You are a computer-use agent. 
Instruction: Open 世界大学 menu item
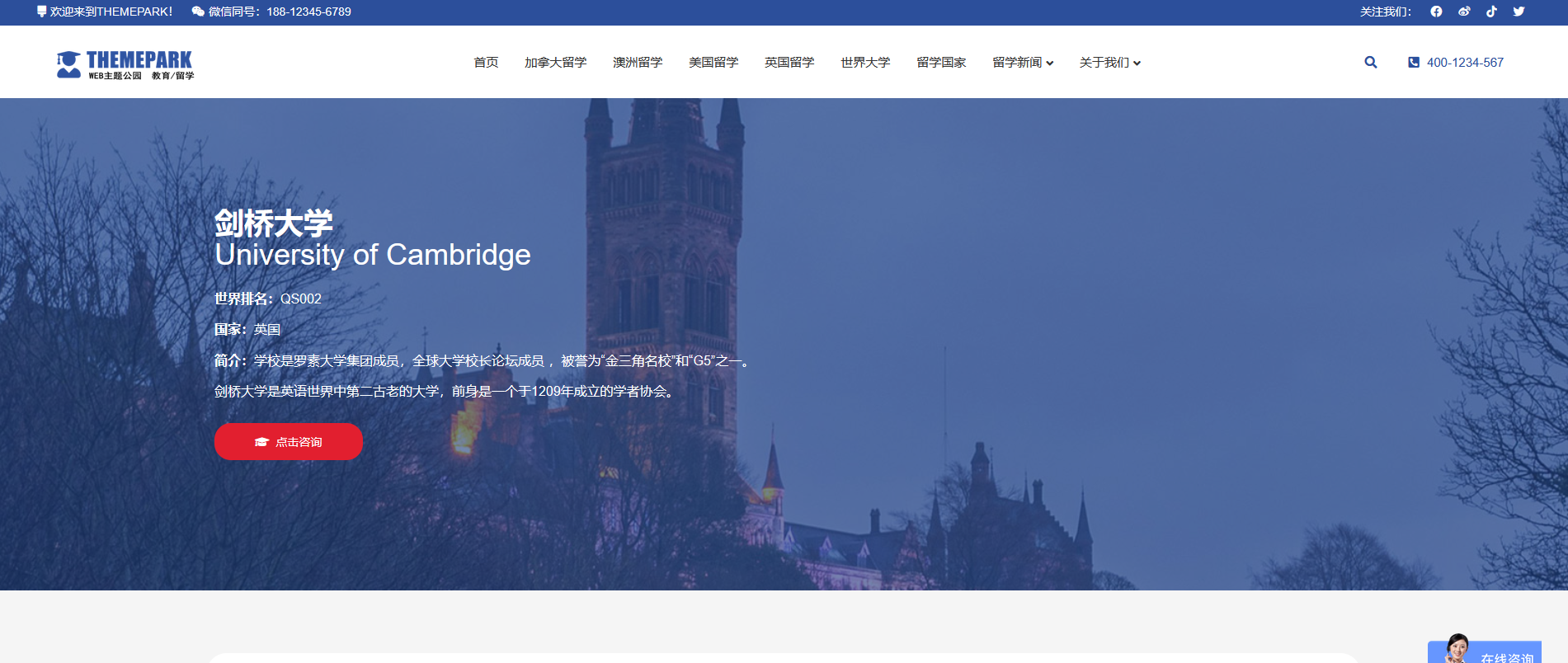865,63
